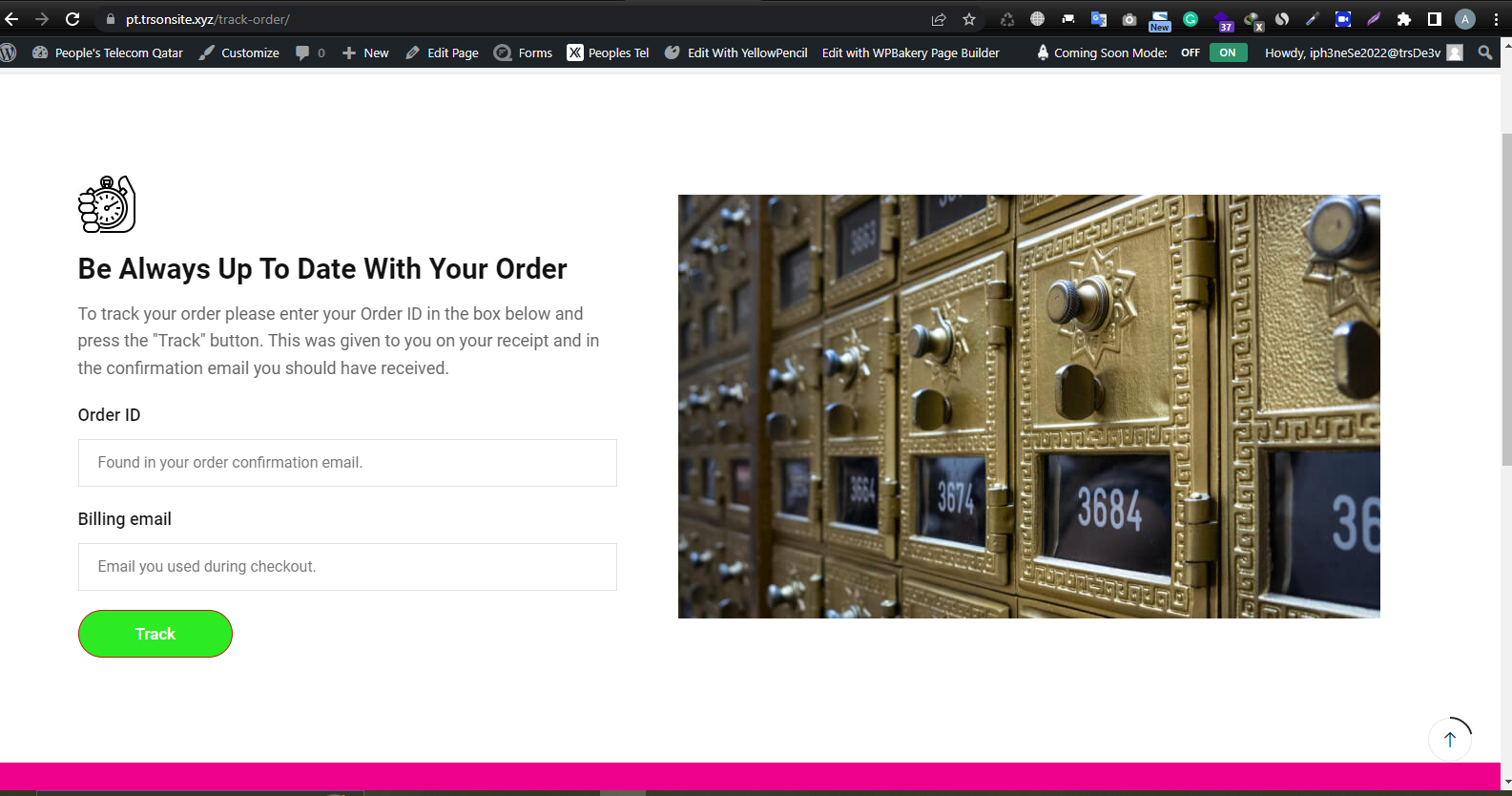The height and width of the screenshot is (796, 1512).
Task: Open Forms in the admin bar
Action: coord(523,52)
